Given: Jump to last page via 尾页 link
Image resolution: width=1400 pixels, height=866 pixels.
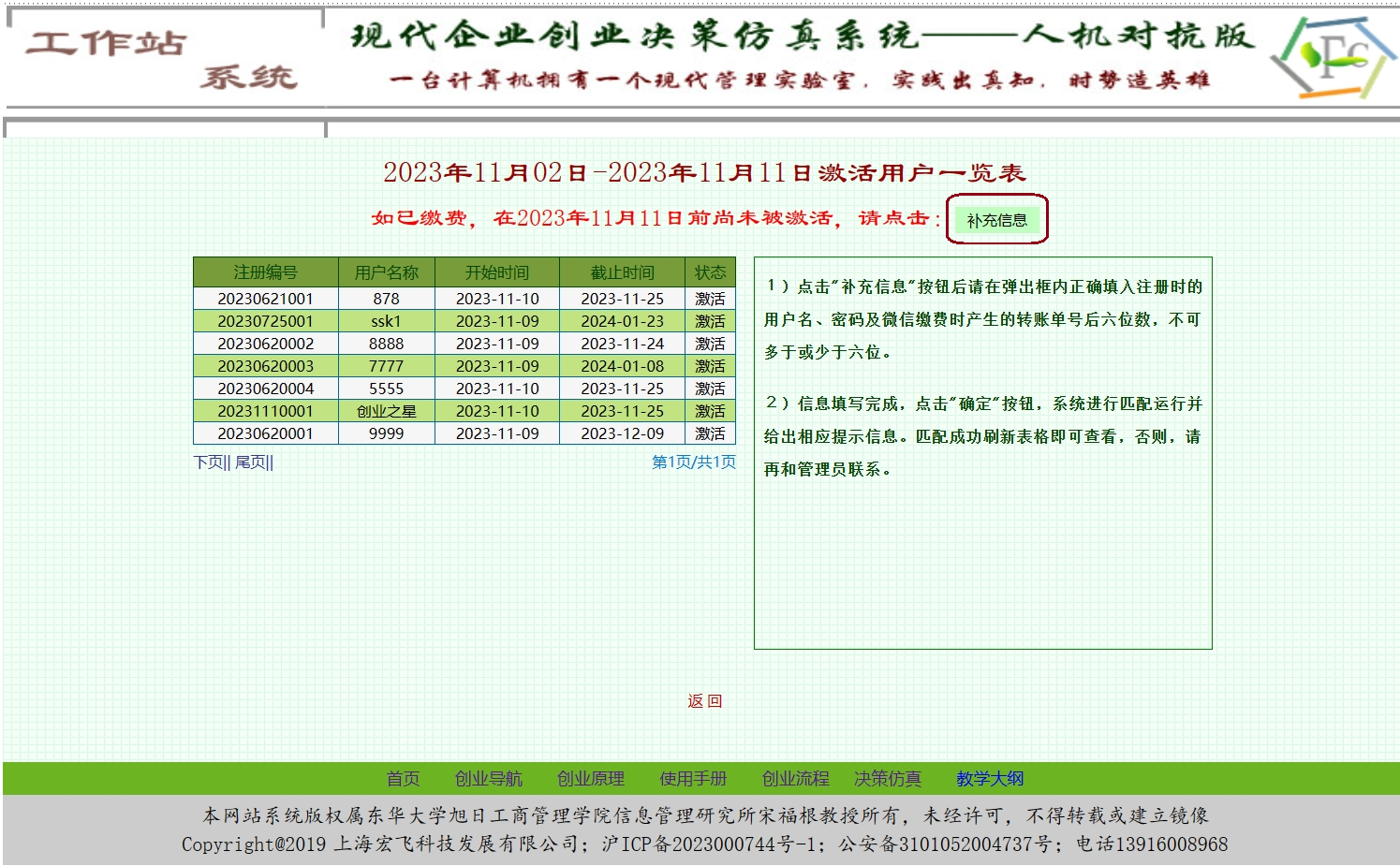Looking at the screenshot, I should pos(251,462).
